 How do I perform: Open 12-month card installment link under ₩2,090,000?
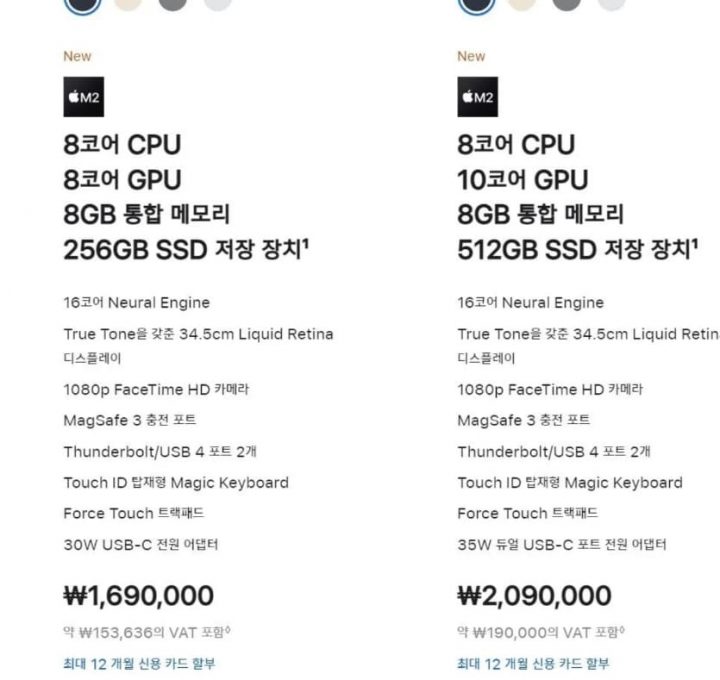533,663
